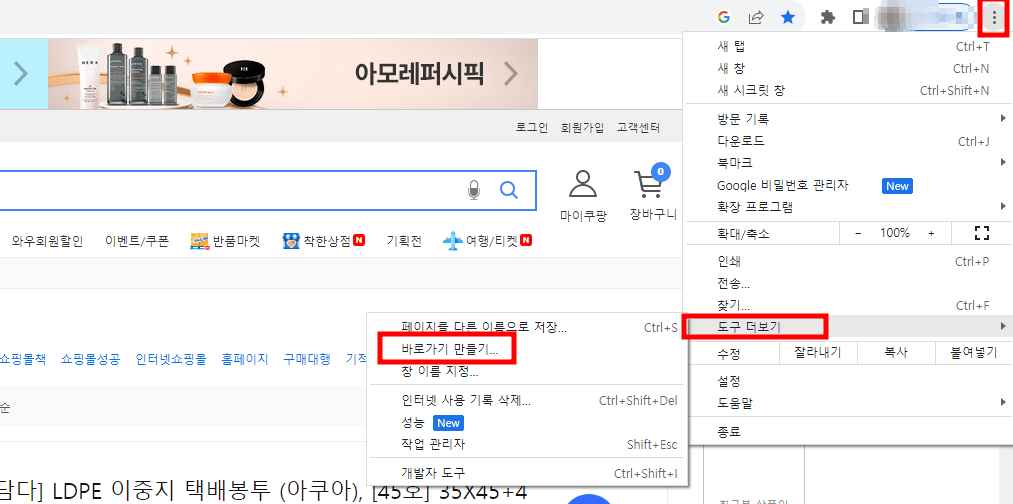Select 바로가기 만들기... submenu item
The width and height of the screenshot is (1013, 504).
(x=528, y=350)
